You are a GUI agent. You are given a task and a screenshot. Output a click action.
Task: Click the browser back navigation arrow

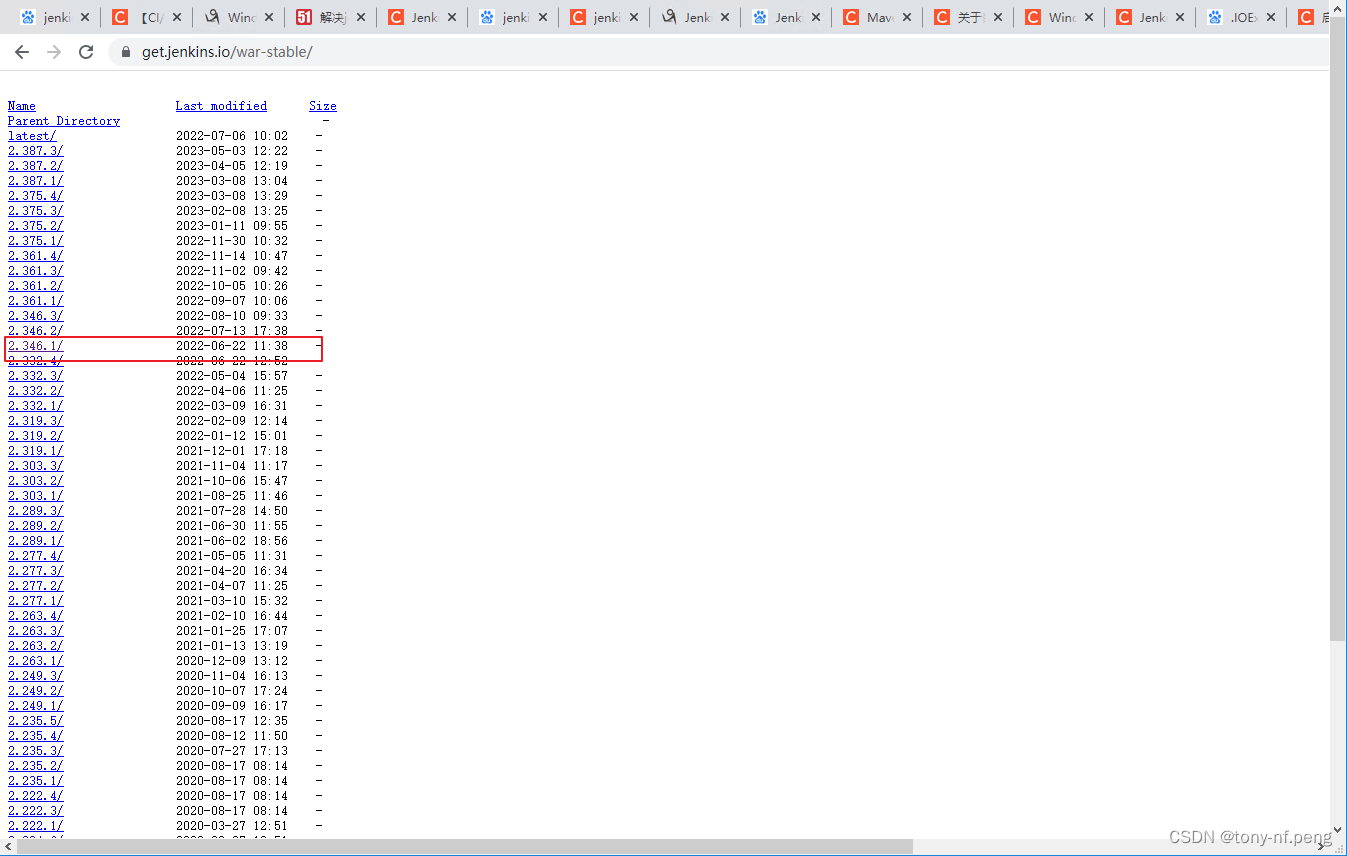pyautogui.click(x=22, y=52)
